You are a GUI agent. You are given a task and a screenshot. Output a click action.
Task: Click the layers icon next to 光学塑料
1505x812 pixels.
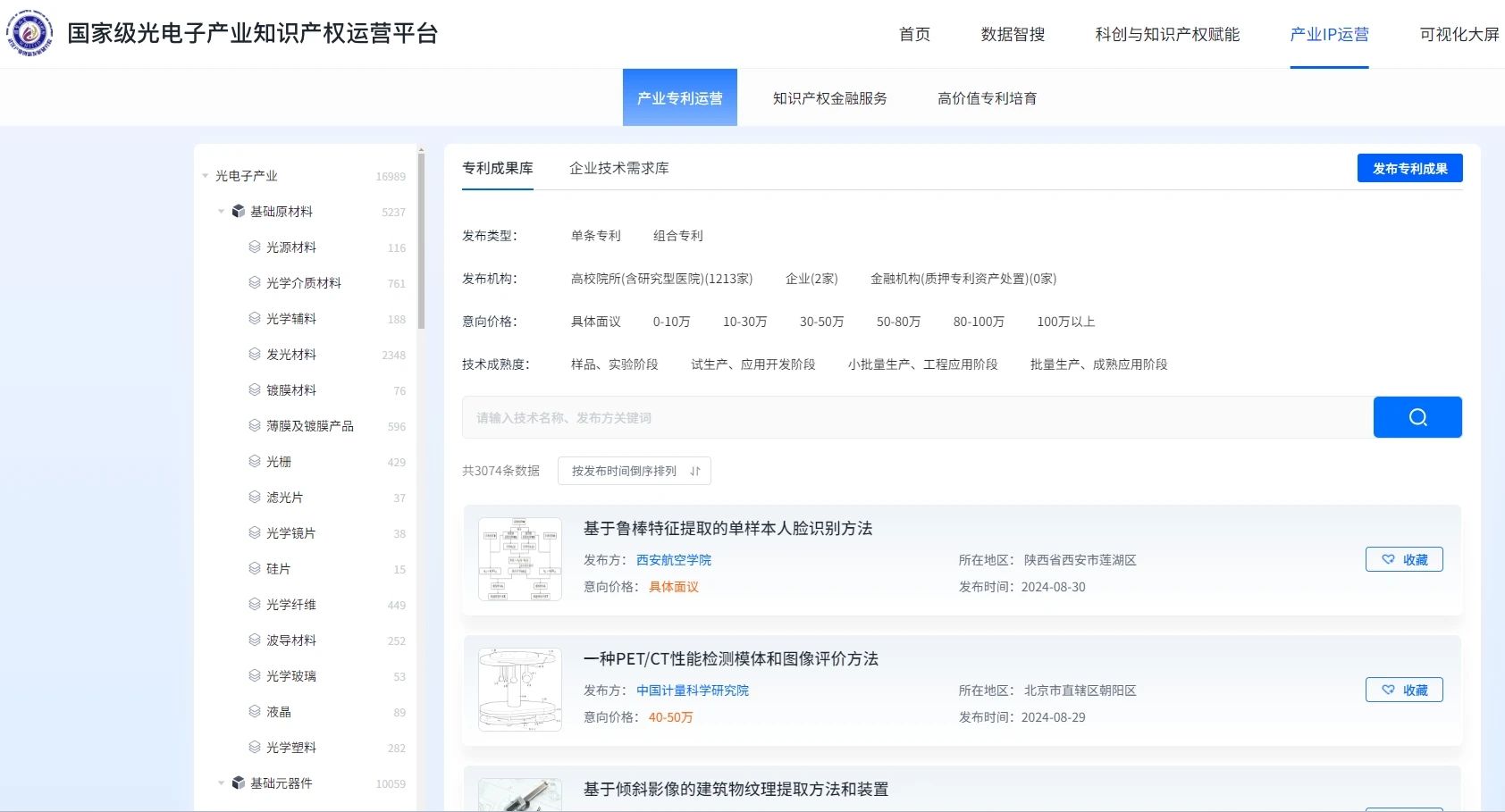[x=255, y=748]
